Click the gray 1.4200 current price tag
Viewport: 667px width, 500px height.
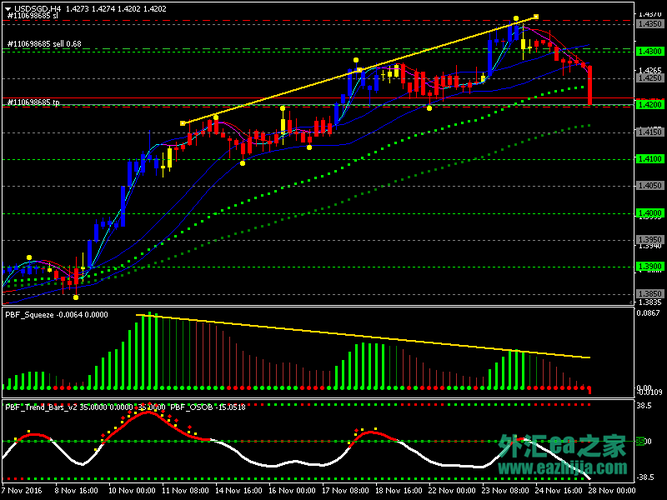click(650, 103)
